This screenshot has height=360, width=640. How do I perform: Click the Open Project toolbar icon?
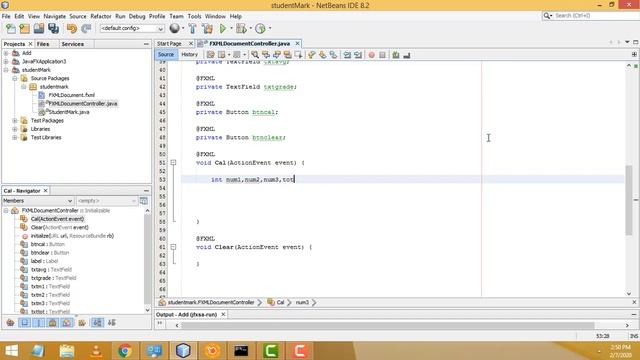click(39, 28)
